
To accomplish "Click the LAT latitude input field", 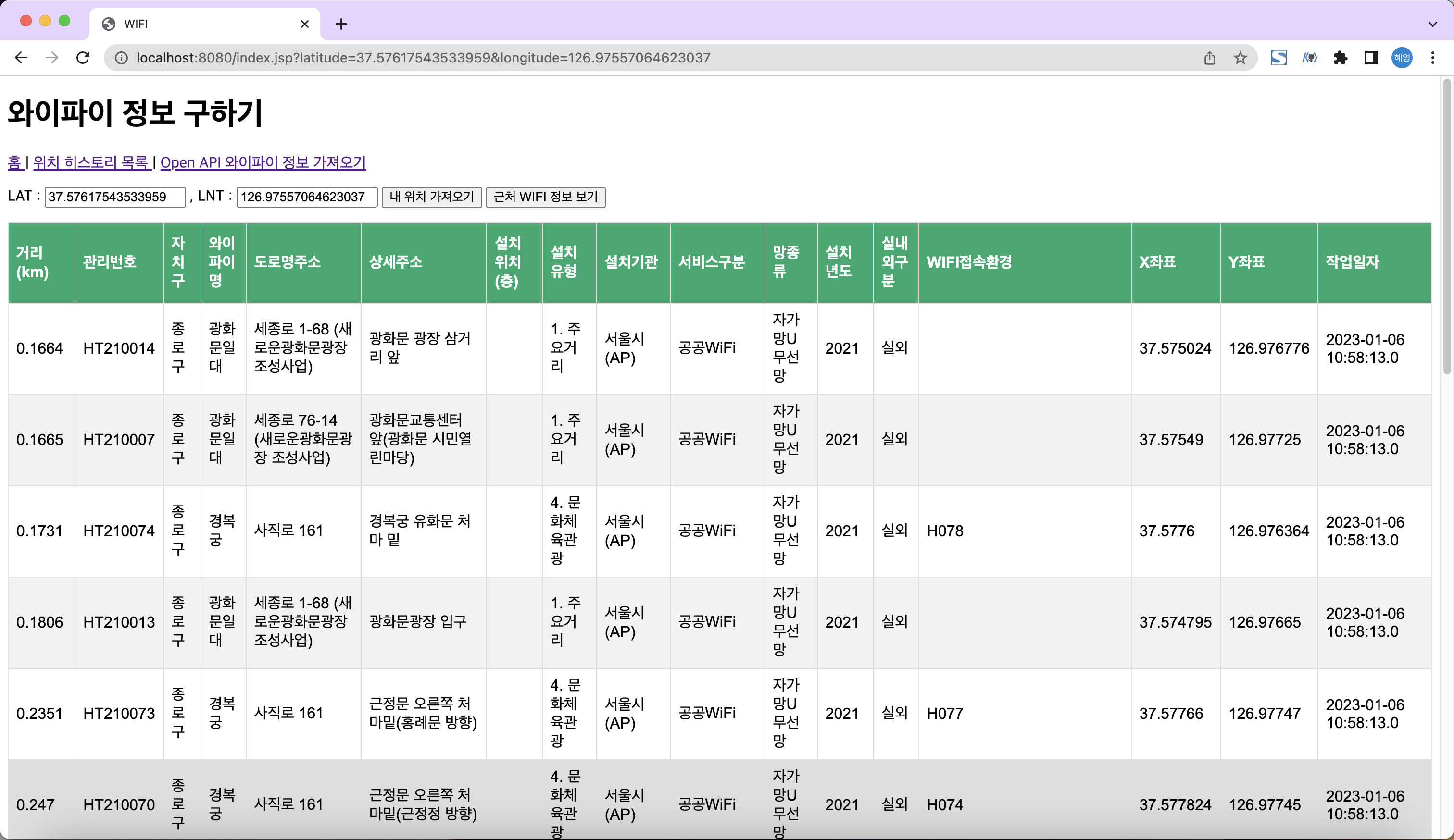I will tap(114, 197).
